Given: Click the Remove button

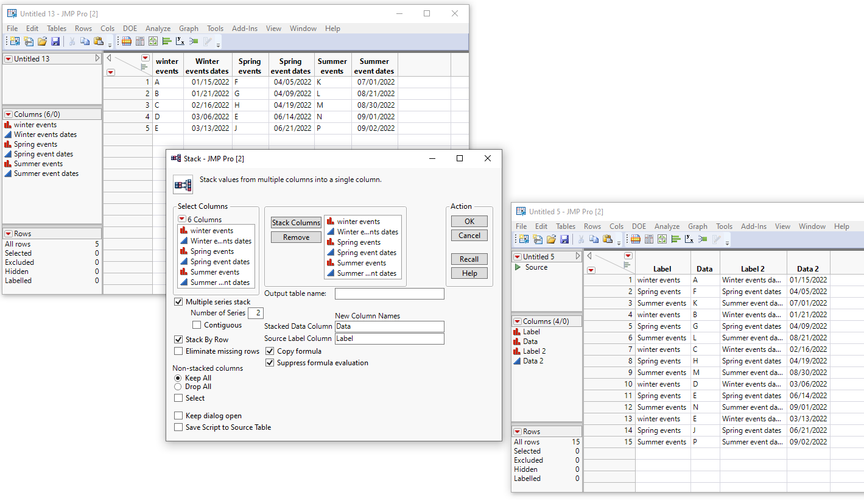Looking at the screenshot, I should [x=296, y=237].
